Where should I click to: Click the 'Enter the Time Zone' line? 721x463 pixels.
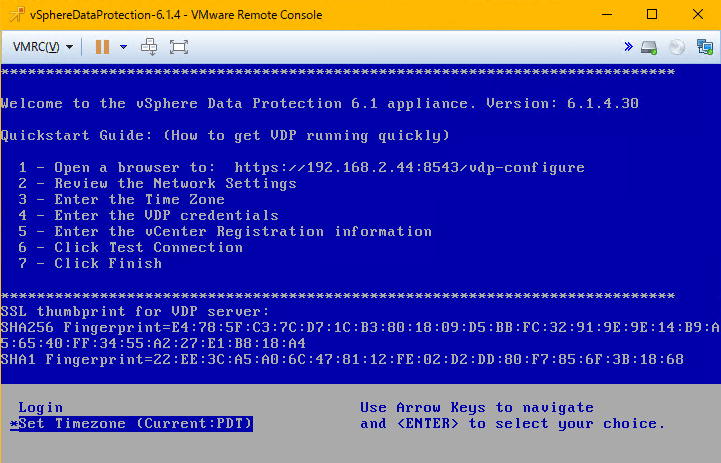coord(121,200)
